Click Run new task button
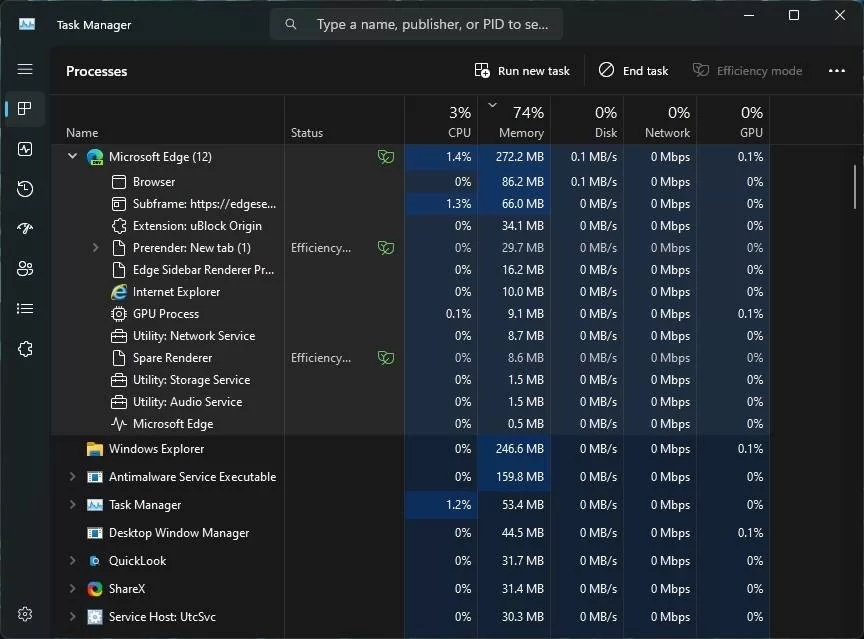Image resolution: width=864 pixels, height=639 pixels. [522, 71]
